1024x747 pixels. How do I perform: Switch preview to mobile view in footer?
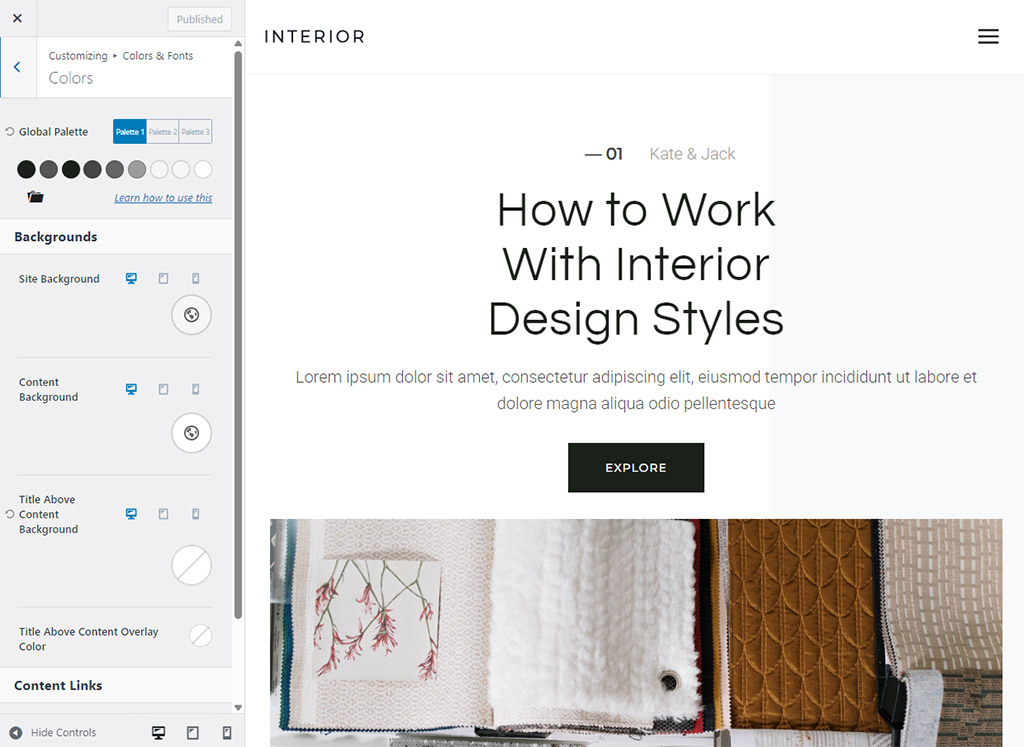227,733
